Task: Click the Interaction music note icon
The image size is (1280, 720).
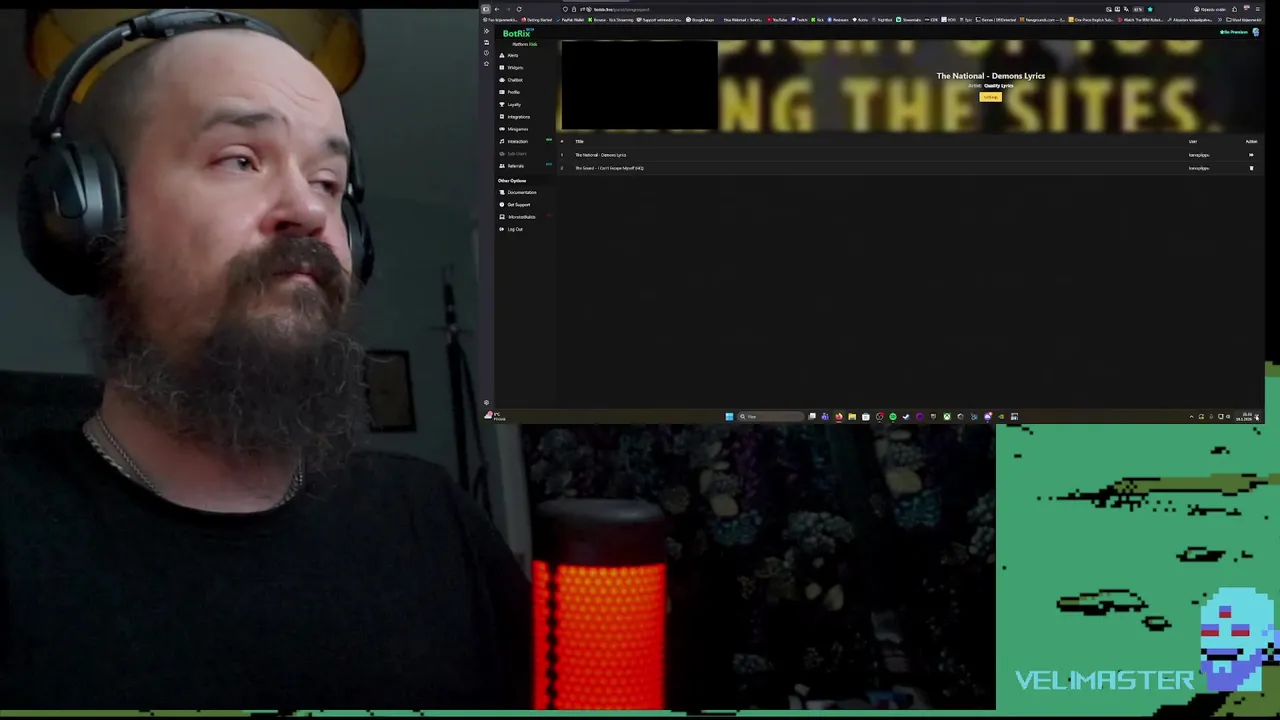Action: (x=501, y=141)
